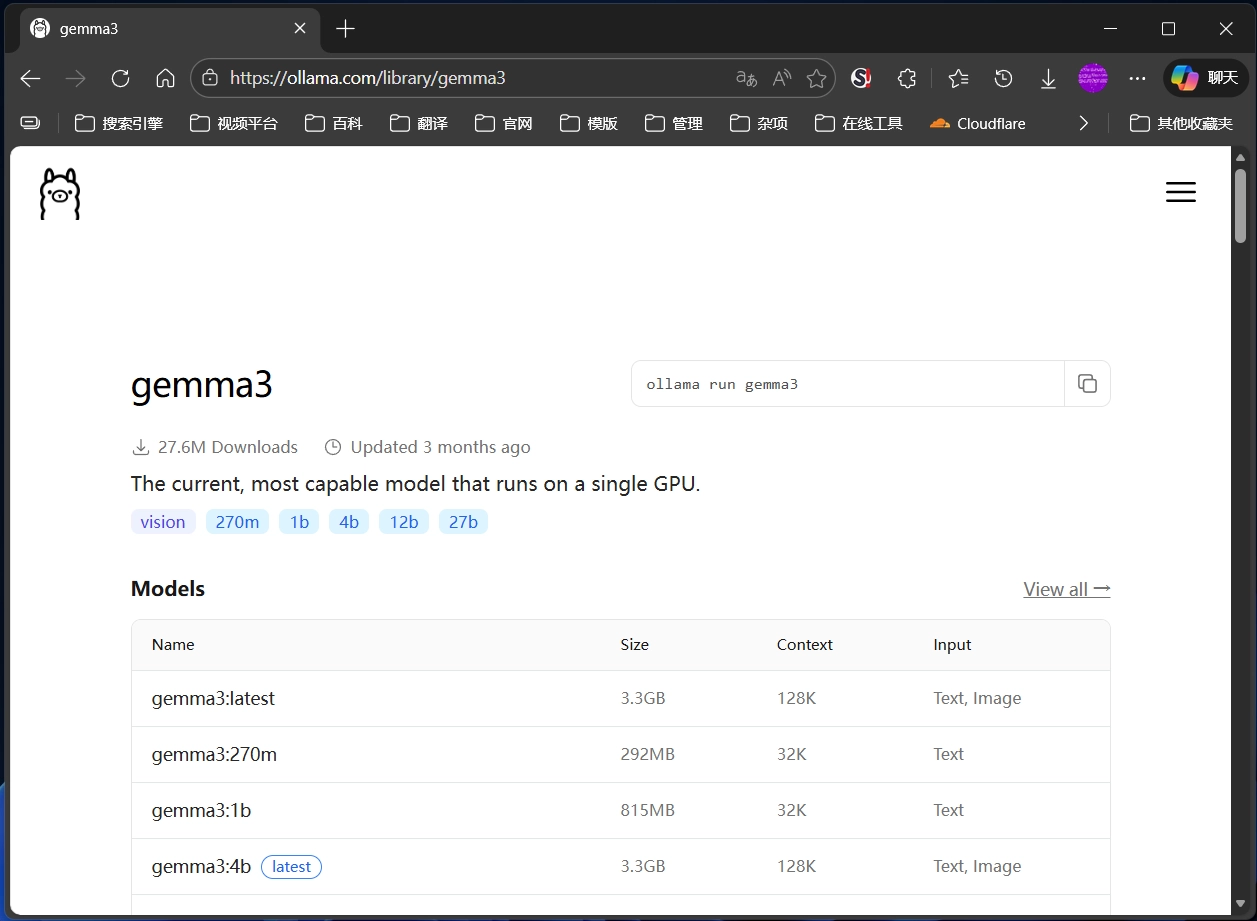This screenshot has height=921, width=1257.
Task: Click the latest badge next to gemma3:4b
Action: [x=291, y=867]
